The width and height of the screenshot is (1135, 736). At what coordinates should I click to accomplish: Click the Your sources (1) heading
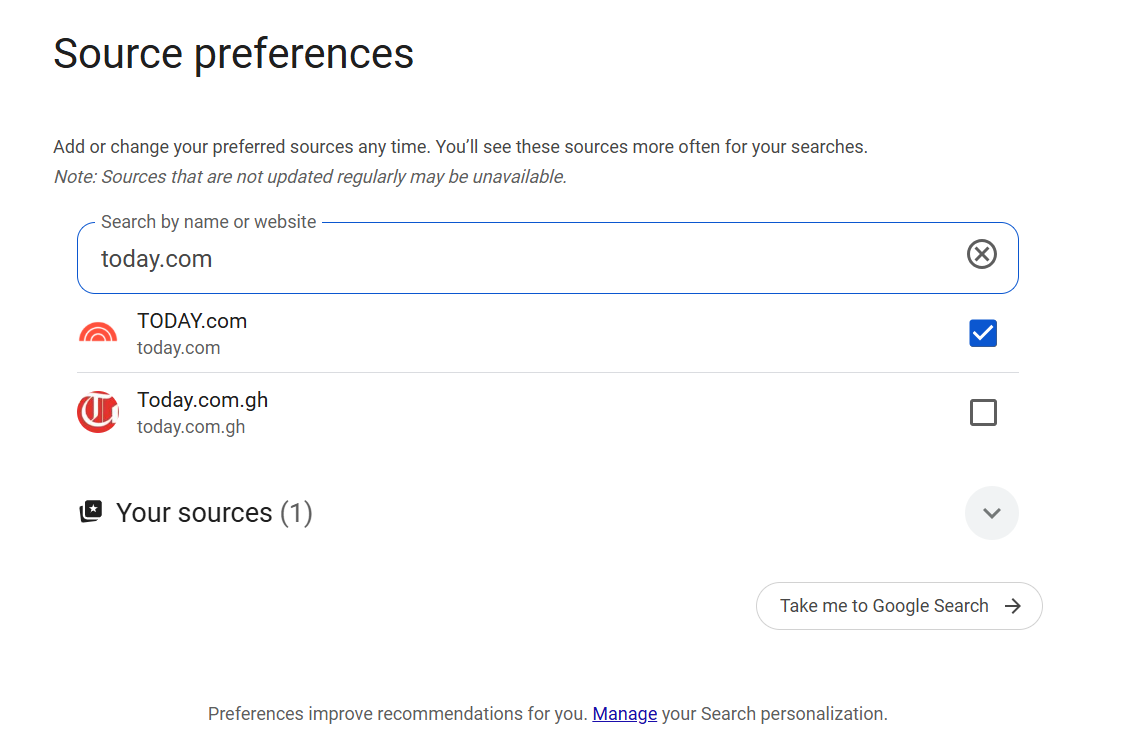click(x=214, y=513)
